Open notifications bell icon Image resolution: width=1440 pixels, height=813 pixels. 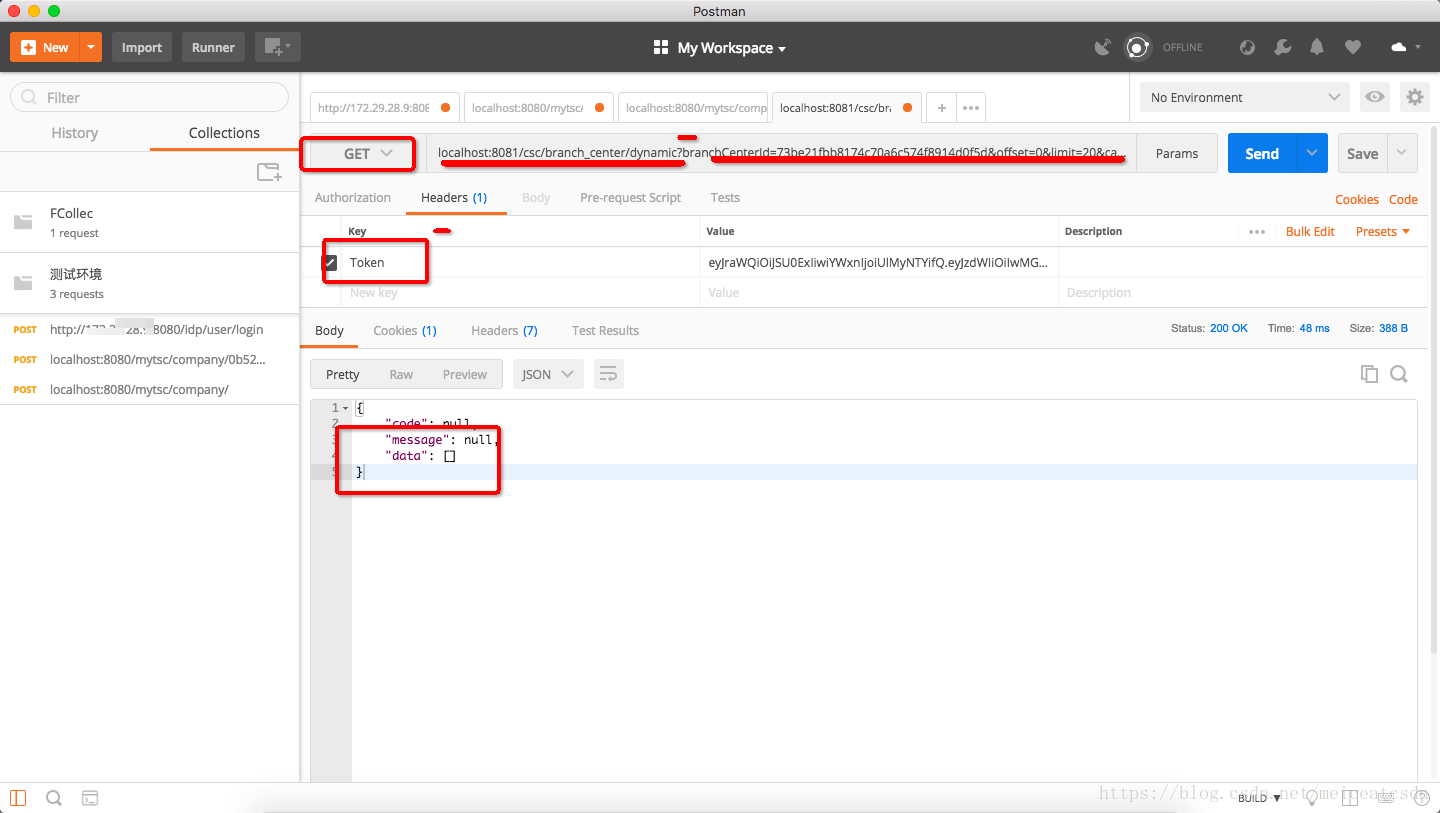tap(1317, 47)
